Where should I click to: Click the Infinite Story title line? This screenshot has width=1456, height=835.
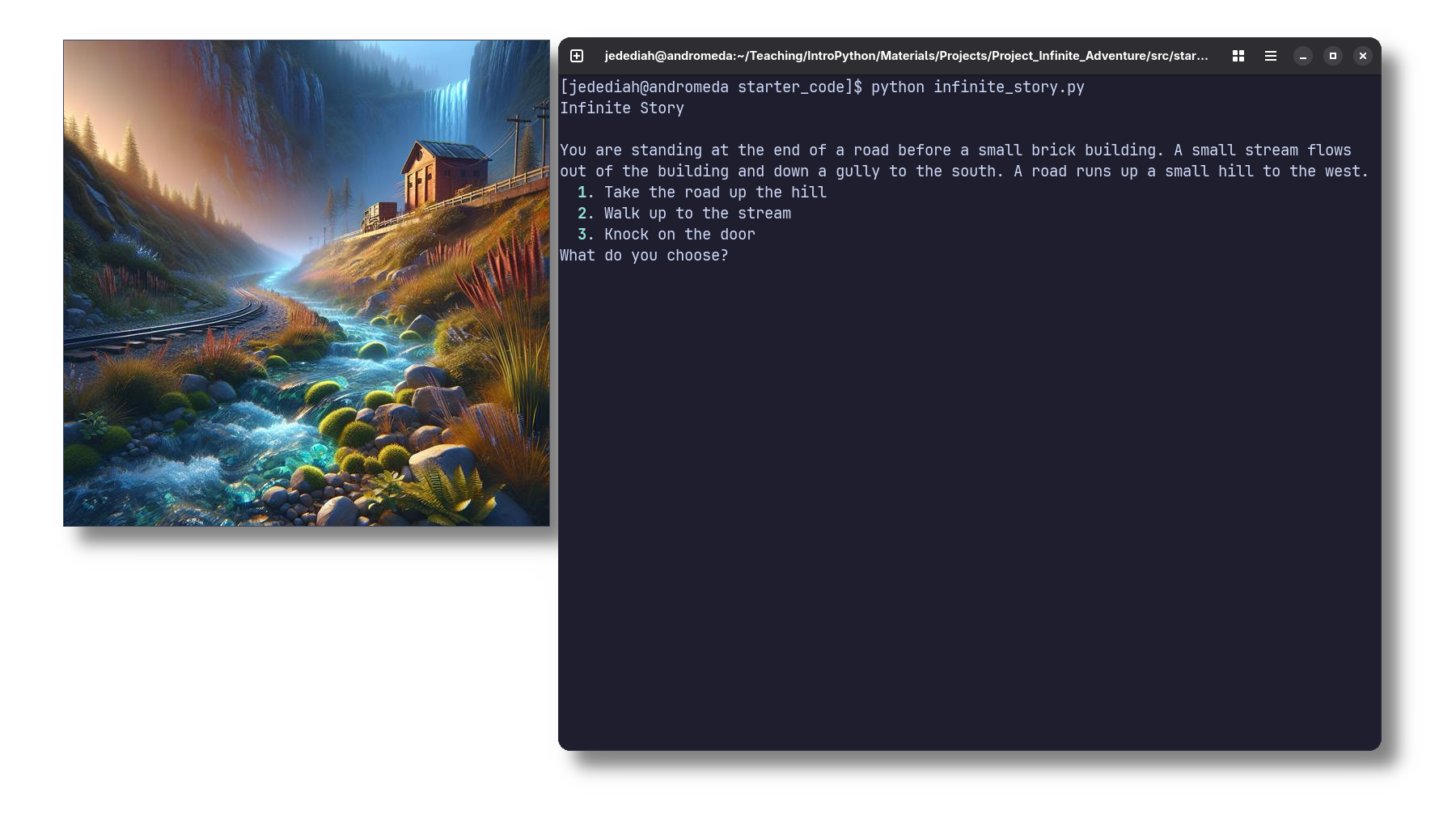622,108
